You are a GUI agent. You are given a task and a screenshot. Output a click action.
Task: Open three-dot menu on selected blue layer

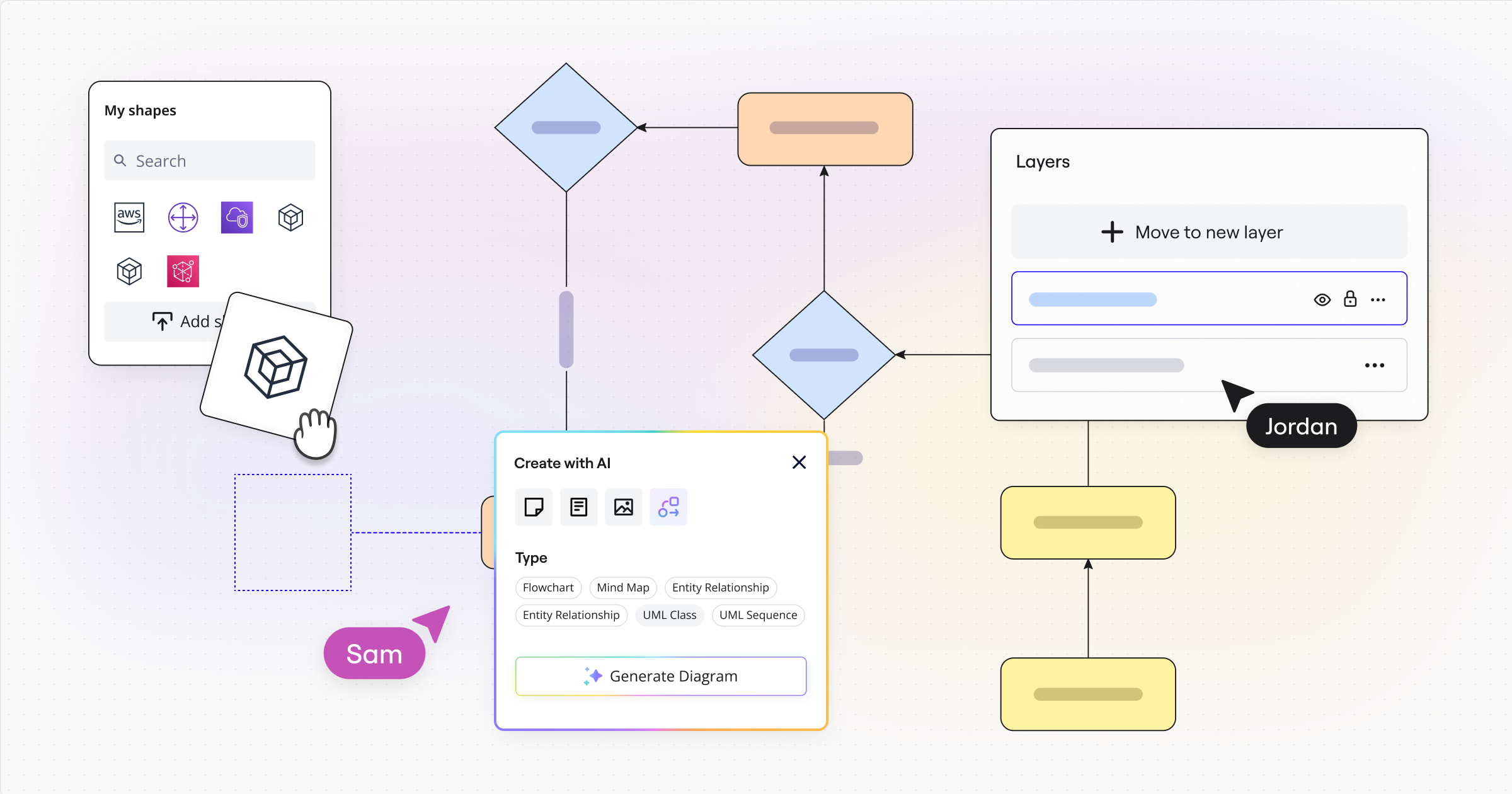point(1378,300)
